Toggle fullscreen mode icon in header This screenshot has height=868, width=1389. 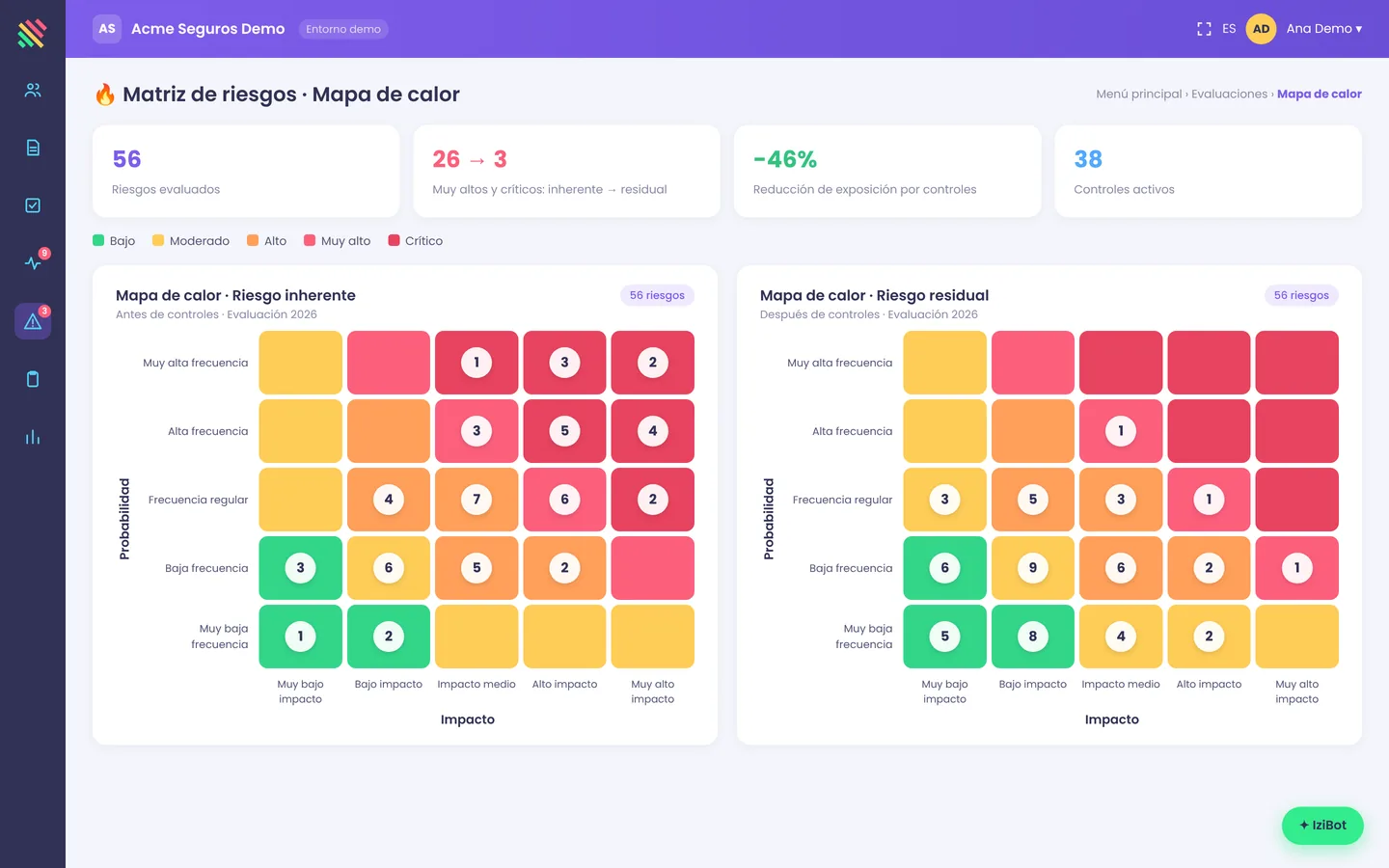1204,29
